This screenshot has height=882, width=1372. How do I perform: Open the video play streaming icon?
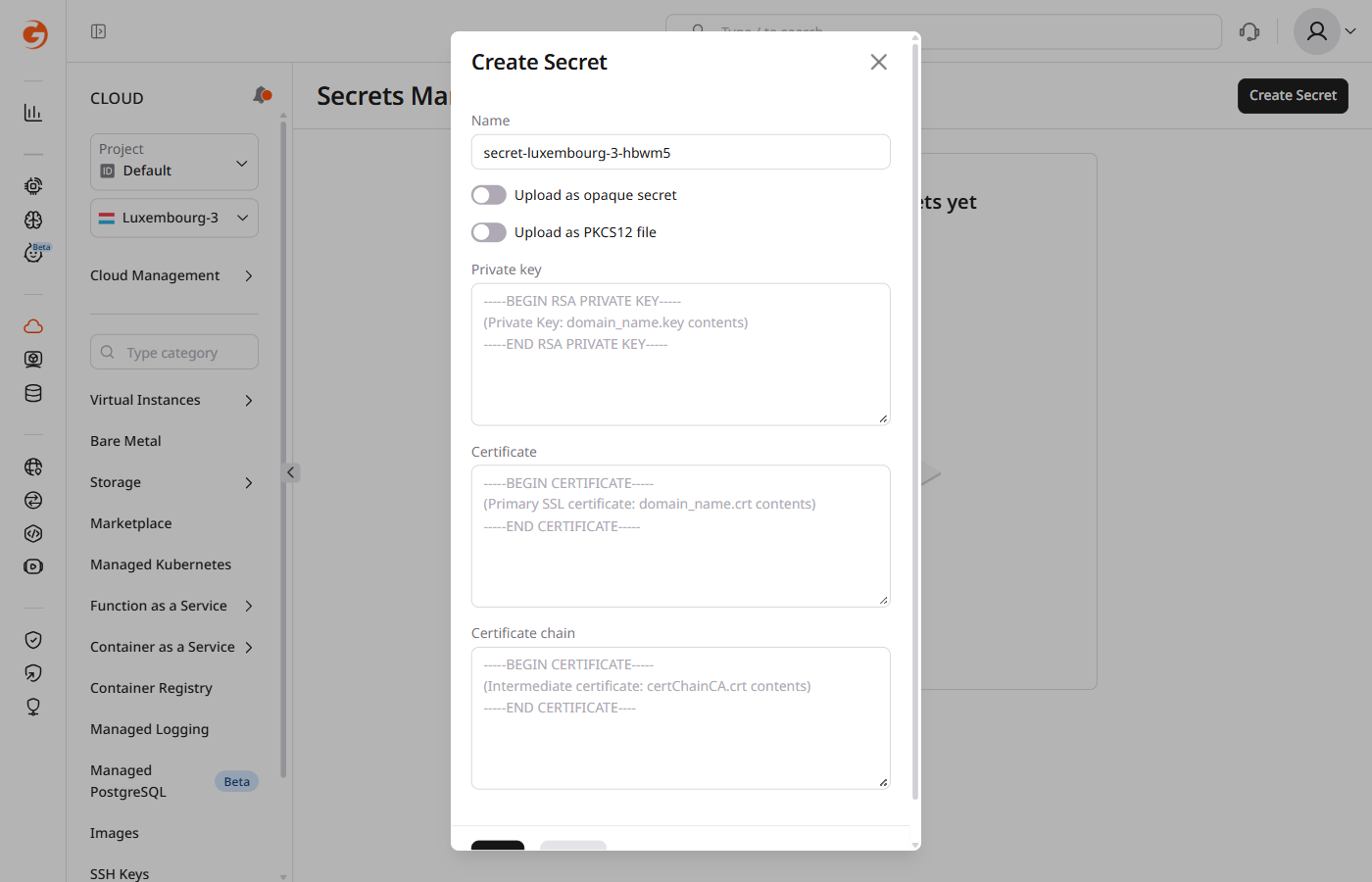pyautogui.click(x=33, y=566)
